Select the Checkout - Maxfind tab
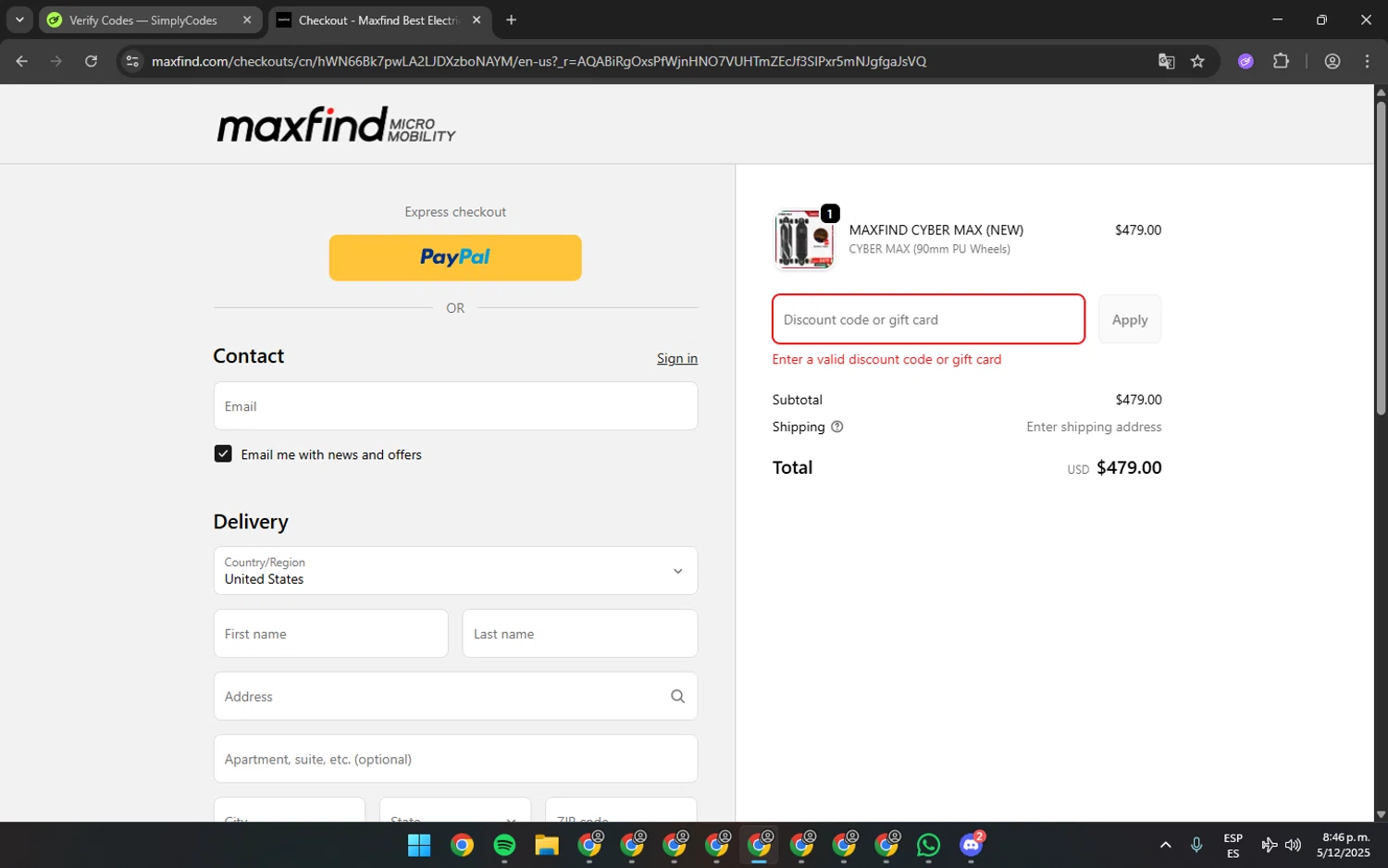 pyautogui.click(x=378, y=19)
